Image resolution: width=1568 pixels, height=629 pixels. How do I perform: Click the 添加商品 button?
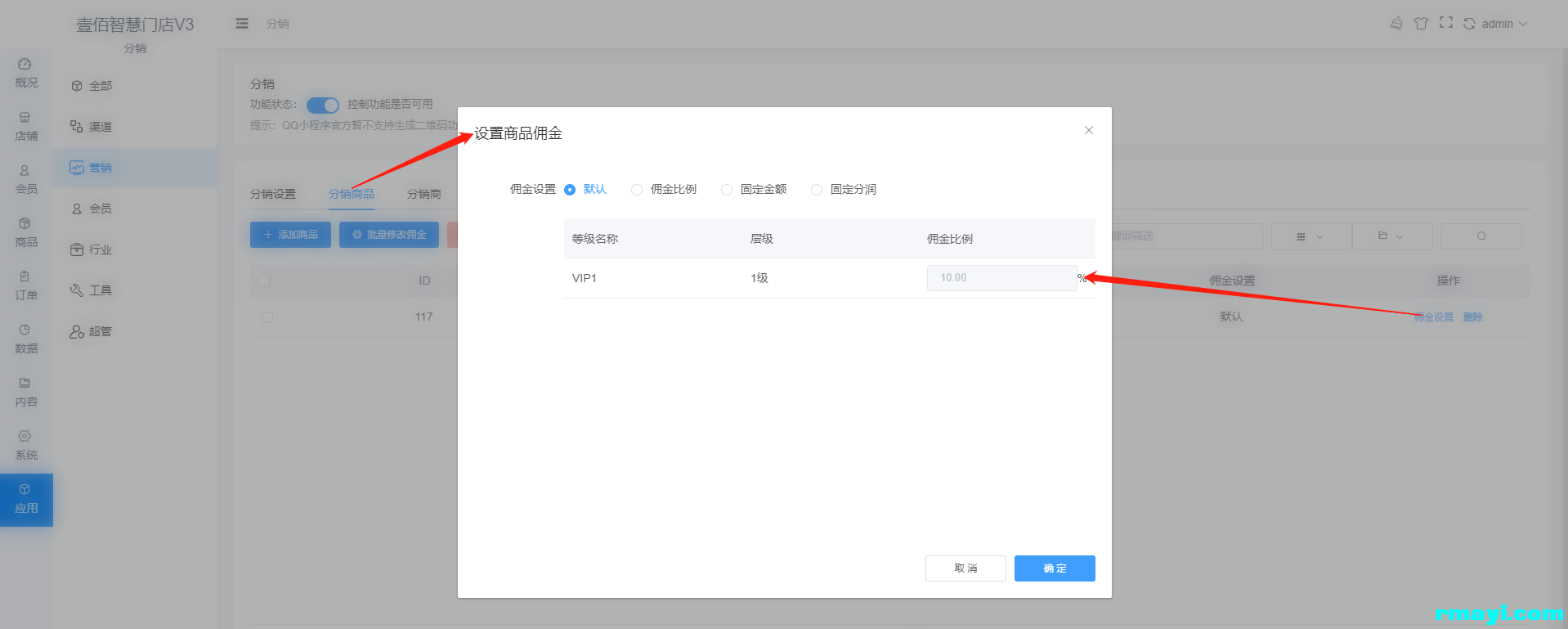(x=290, y=235)
